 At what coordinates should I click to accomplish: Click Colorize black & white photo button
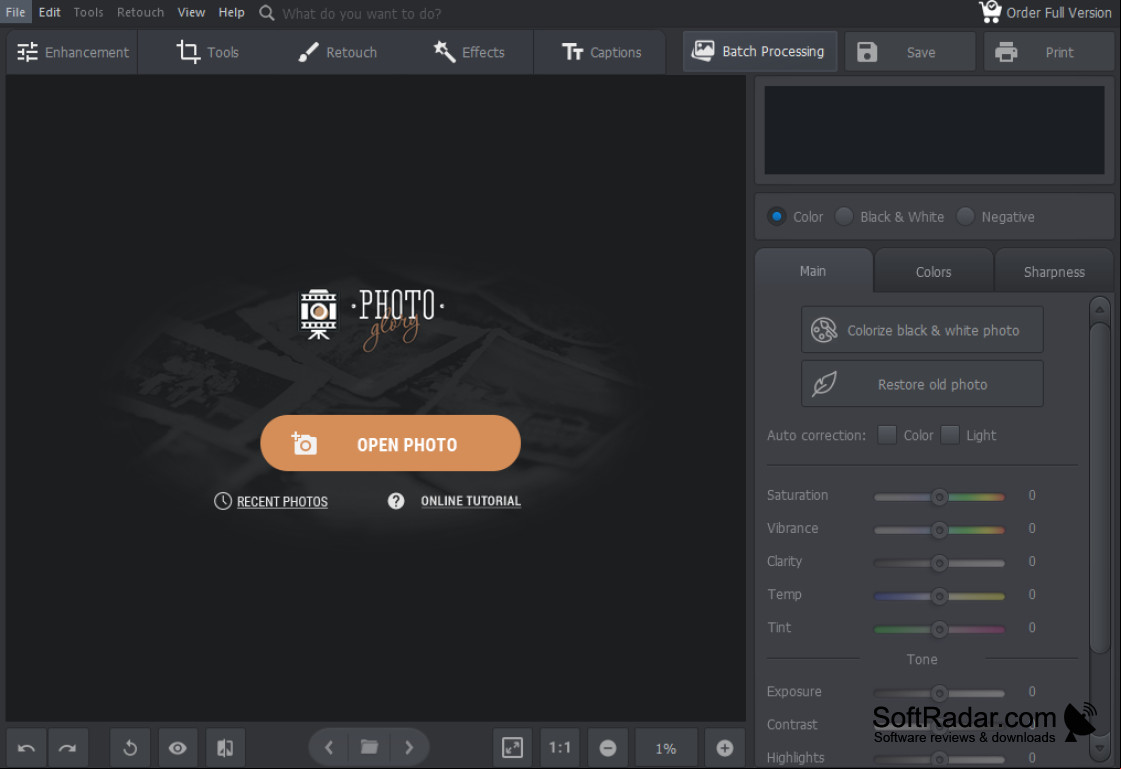pyautogui.click(x=922, y=329)
